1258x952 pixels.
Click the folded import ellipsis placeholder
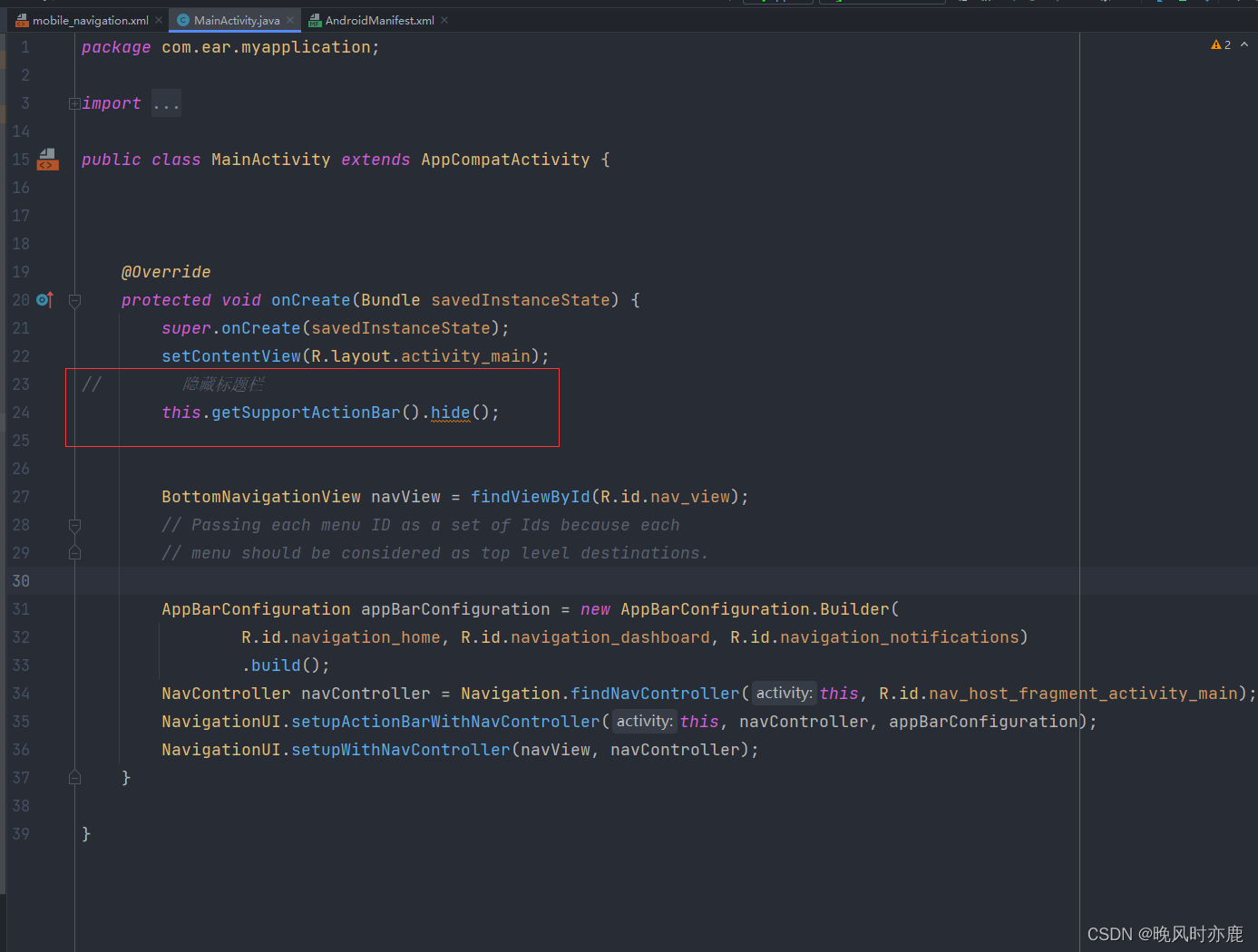coord(166,103)
